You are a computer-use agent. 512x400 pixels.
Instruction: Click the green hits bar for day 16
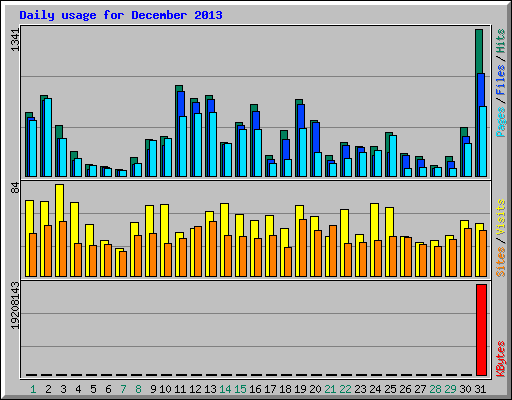tap(254, 108)
